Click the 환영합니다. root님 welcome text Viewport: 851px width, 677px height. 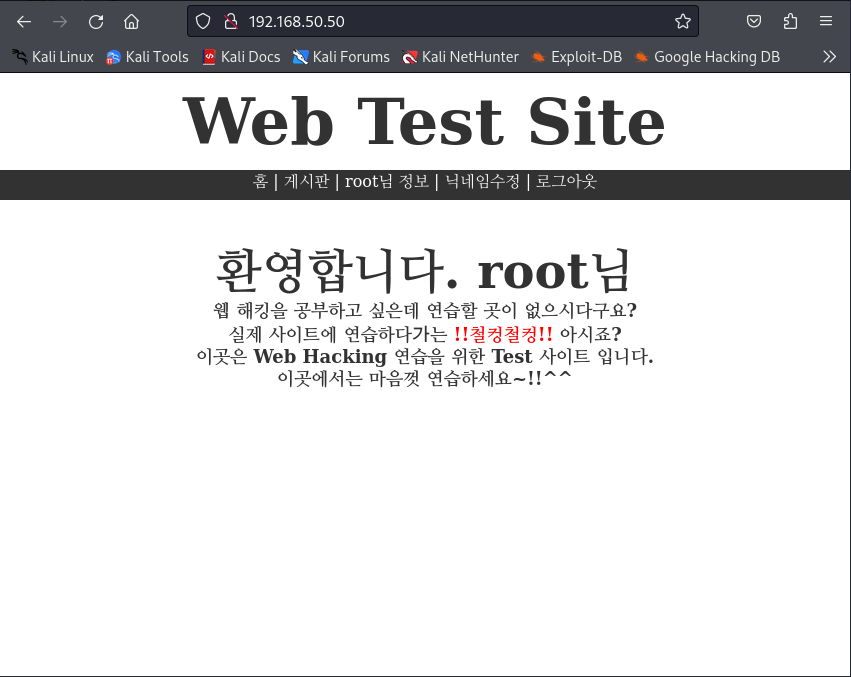[x=423, y=271]
